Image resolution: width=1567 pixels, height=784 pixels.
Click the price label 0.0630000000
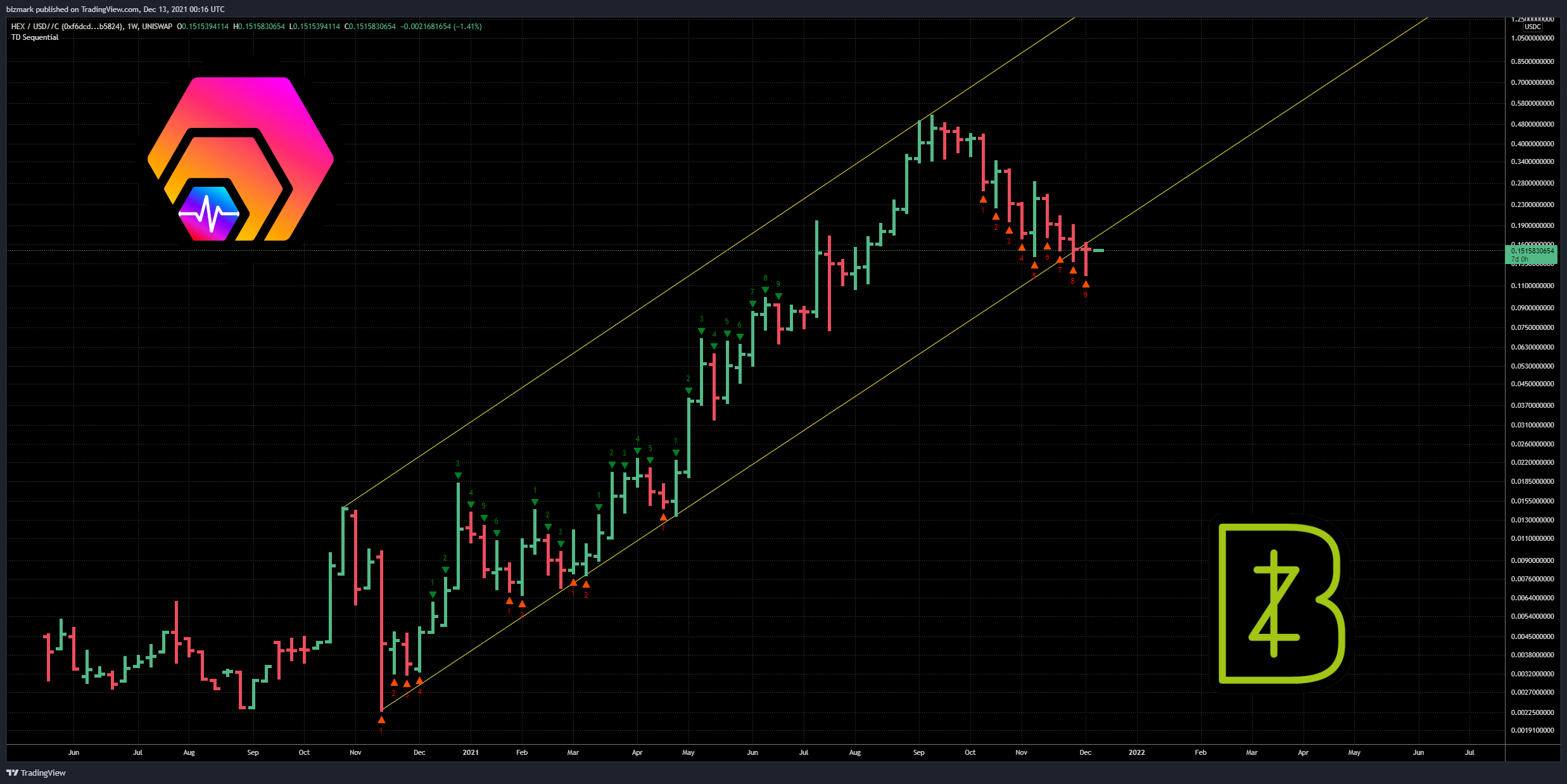(1532, 348)
